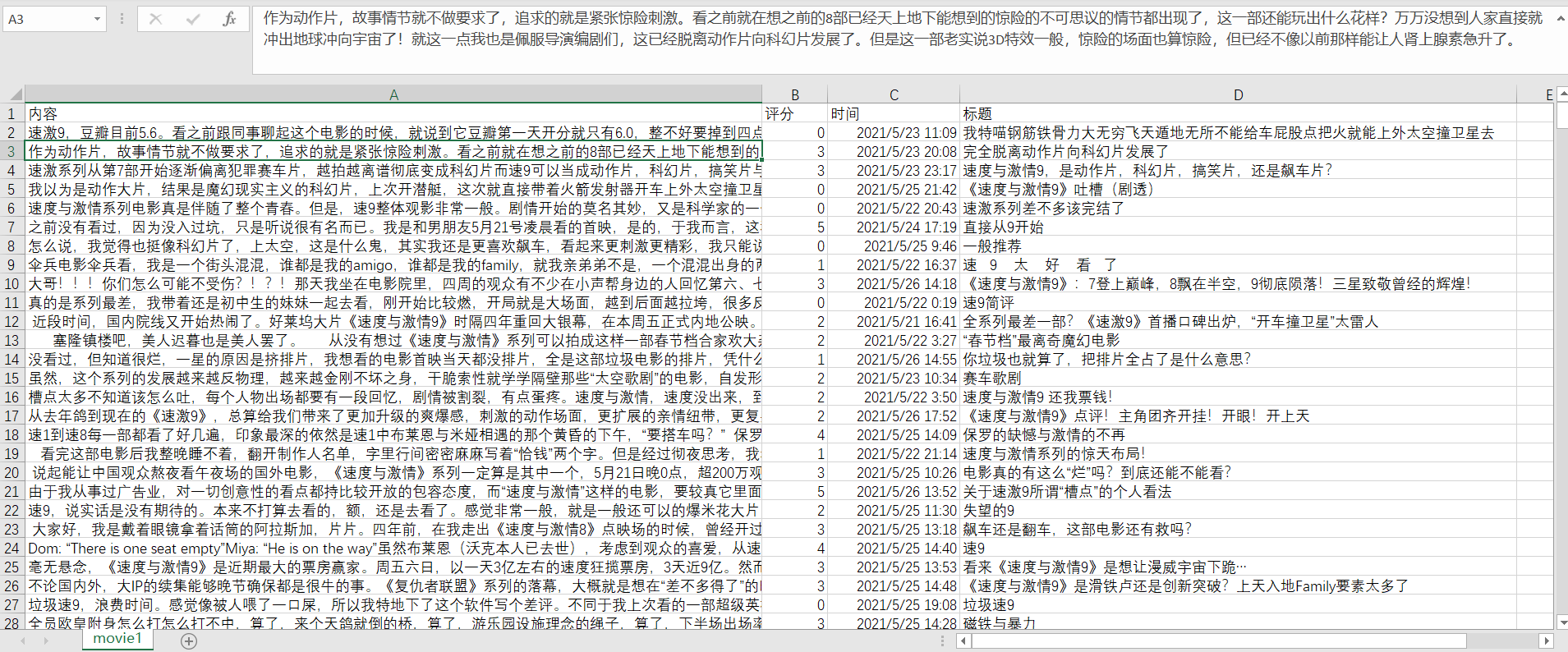Select row 24 header
The height and width of the screenshot is (652, 1568).
pyautogui.click(x=12, y=549)
